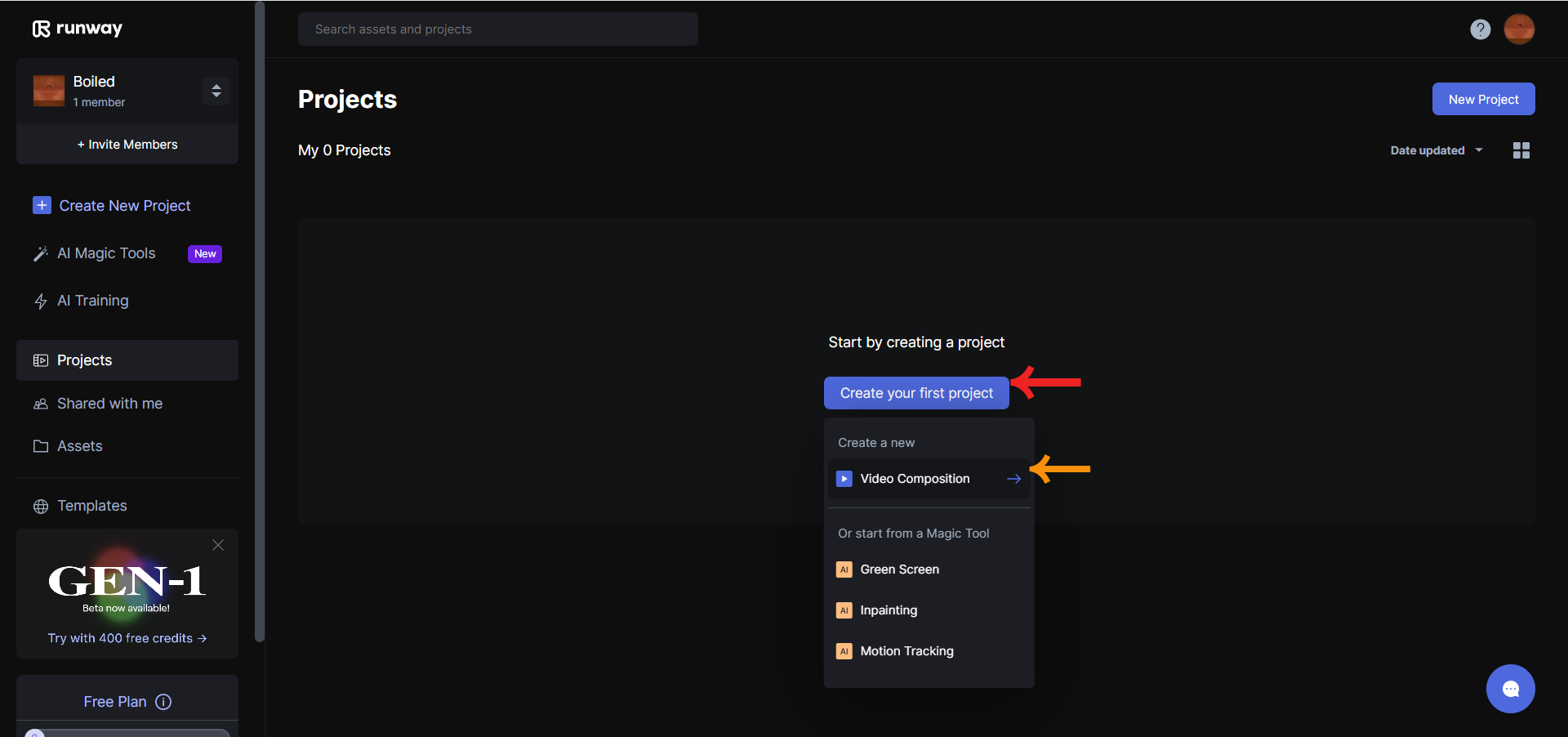Image resolution: width=1568 pixels, height=737 pixels.
Task: Click the Motion Tracking AI icon
Action: 844,651
